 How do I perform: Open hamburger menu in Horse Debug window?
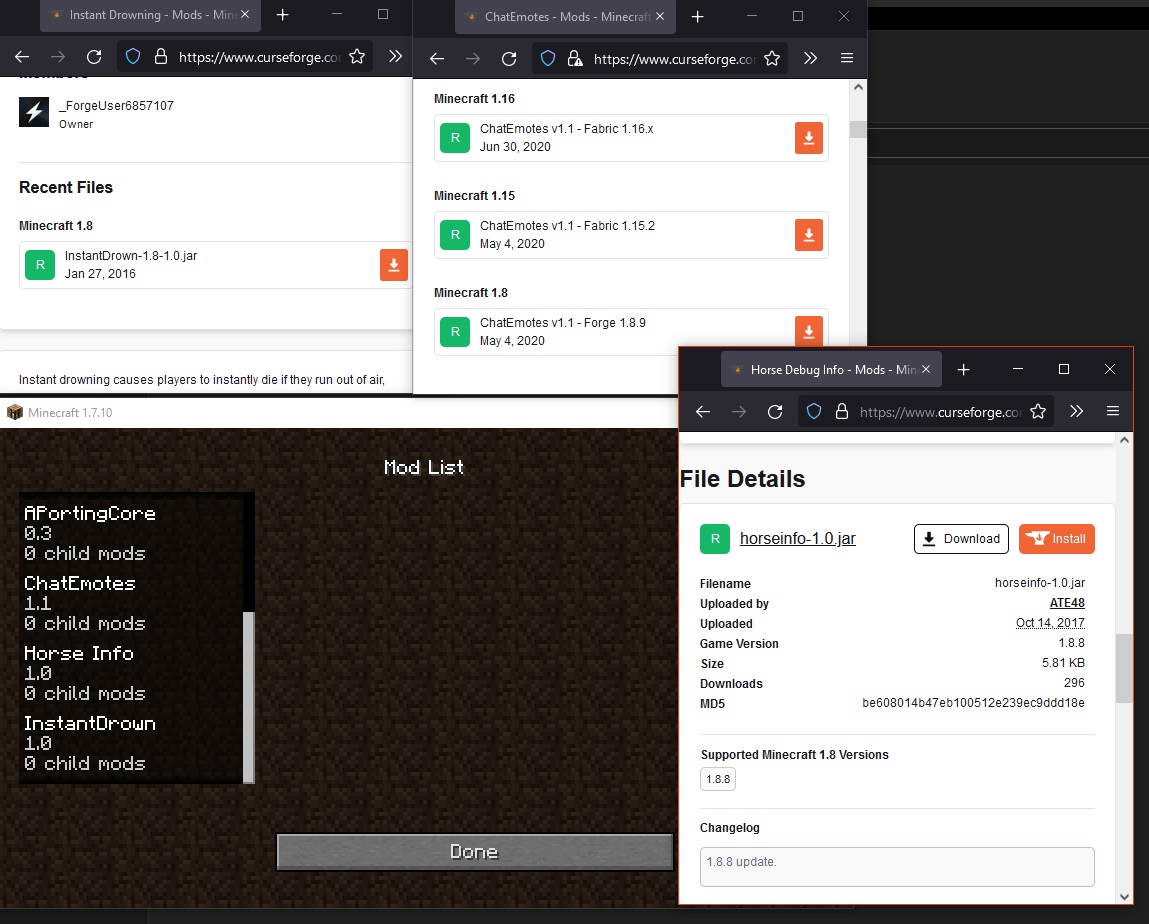1112,412
